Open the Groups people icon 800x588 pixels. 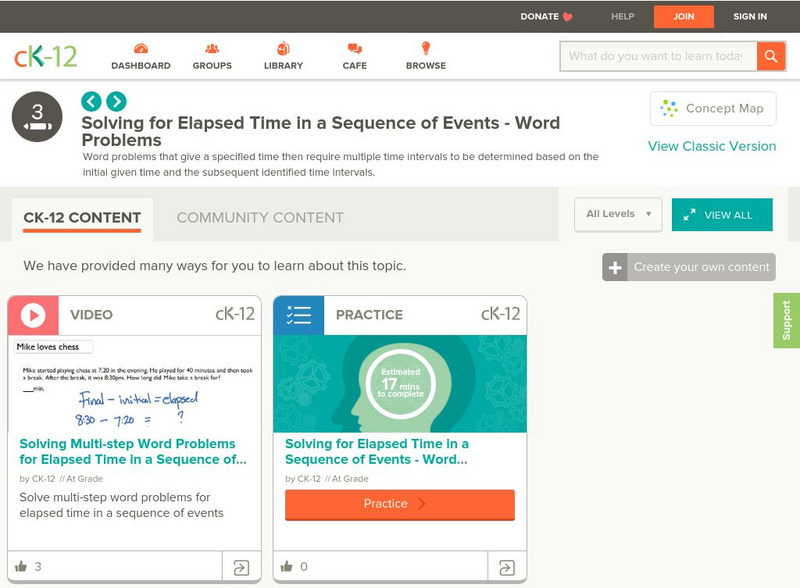pos(212,48)
